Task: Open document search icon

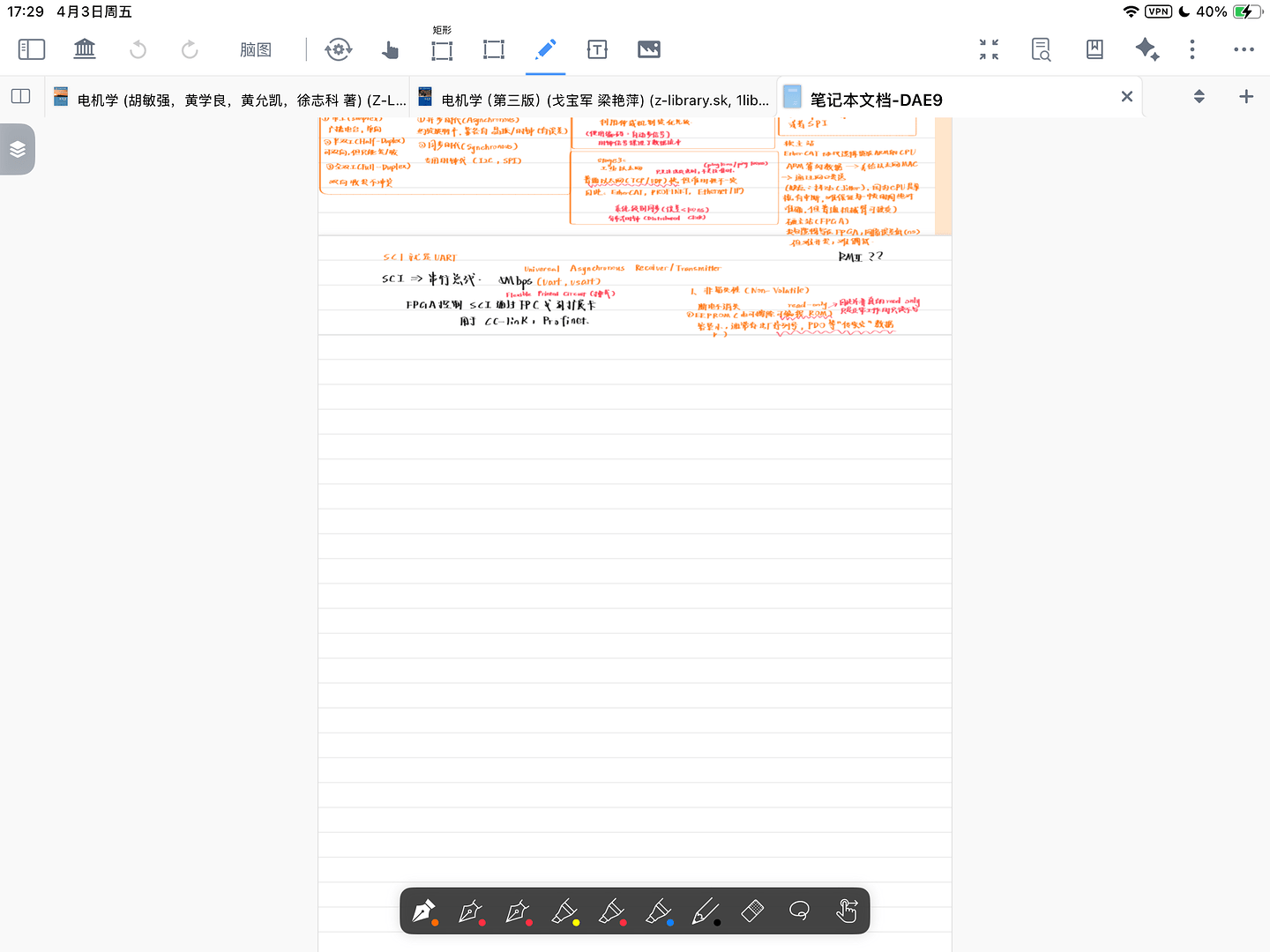Action: tap(1042, 49)
